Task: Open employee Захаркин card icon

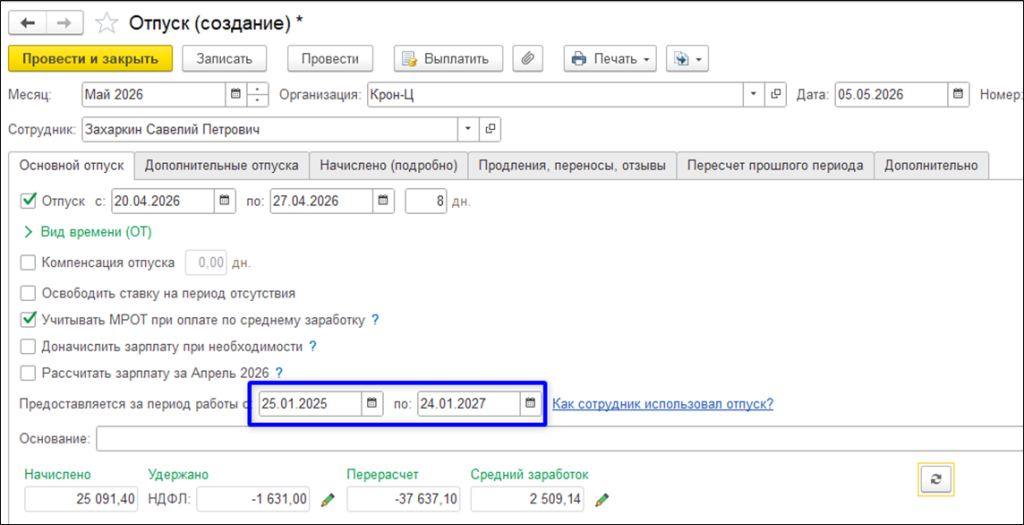Action: tap(490, 129)
